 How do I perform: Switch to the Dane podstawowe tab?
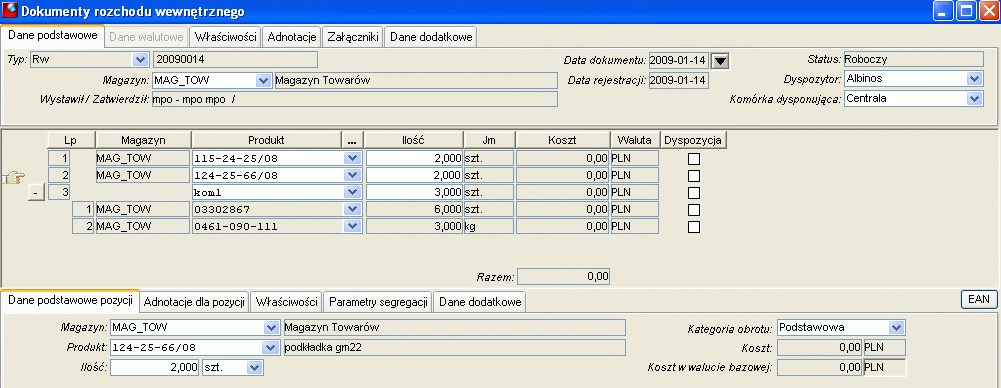coord(52,36)
